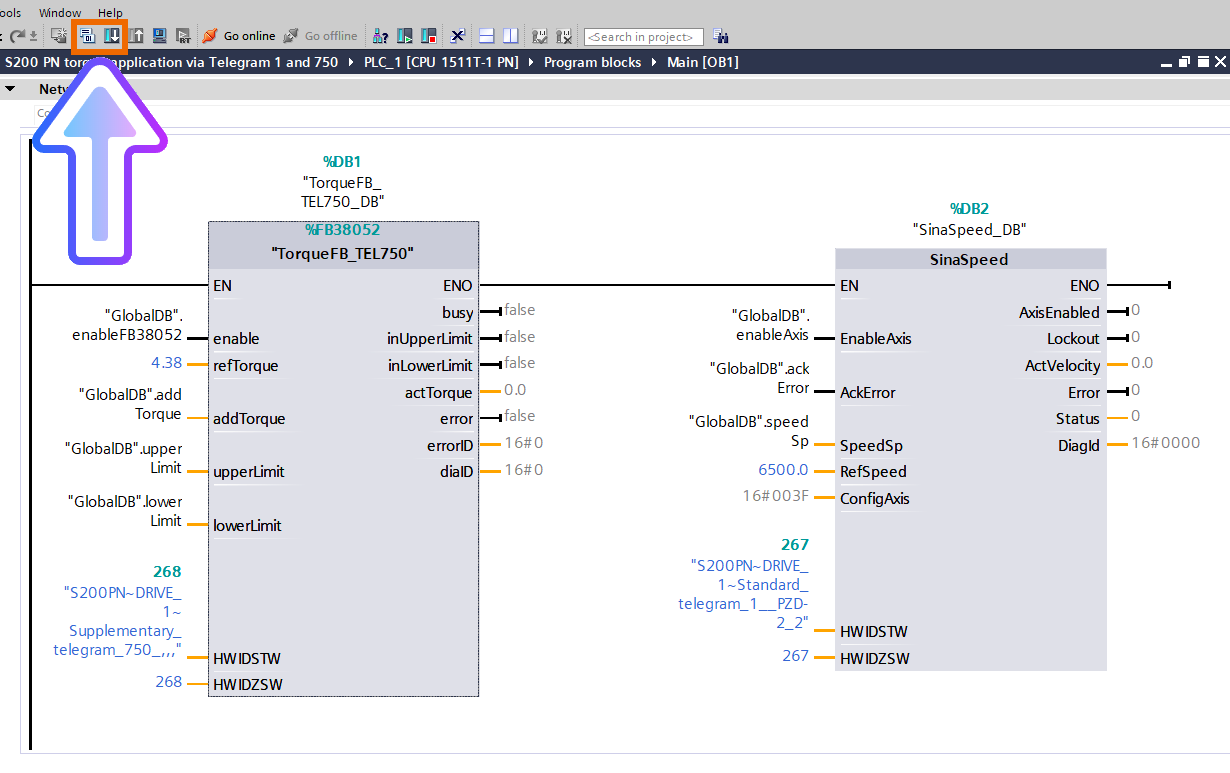
Task: Open breadcrumb arrow after Program blocks
Action: [x=652, y=61]
